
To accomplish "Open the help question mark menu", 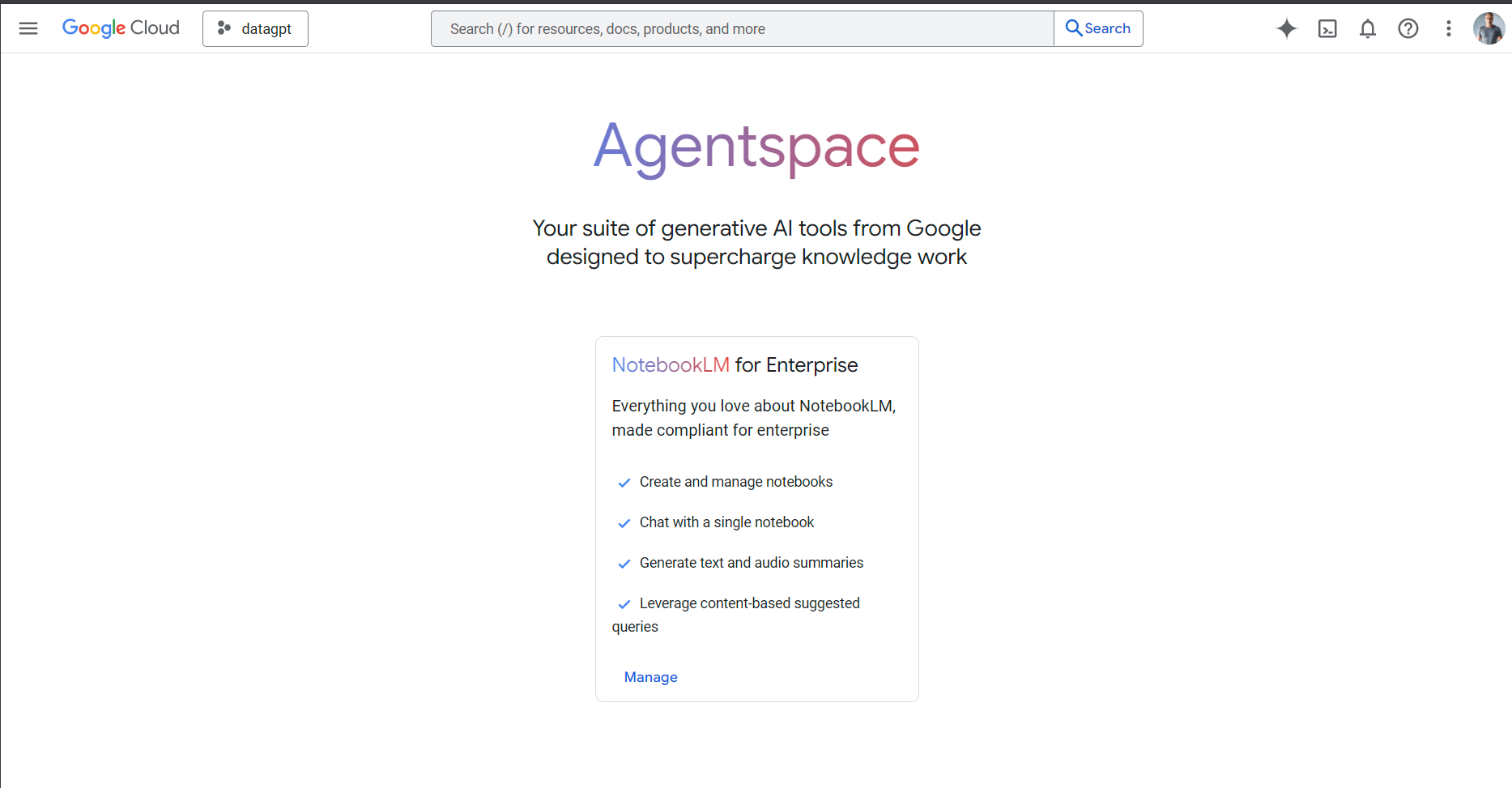I will [1408, 28].
